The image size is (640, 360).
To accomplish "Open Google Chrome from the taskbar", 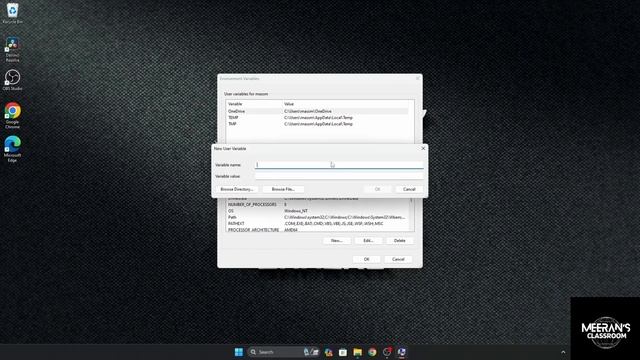I will (372, 352).
